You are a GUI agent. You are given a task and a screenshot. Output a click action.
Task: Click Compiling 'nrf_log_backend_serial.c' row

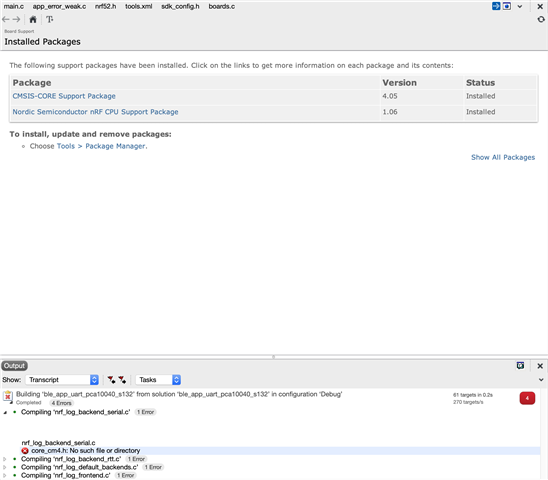[75, 412]
